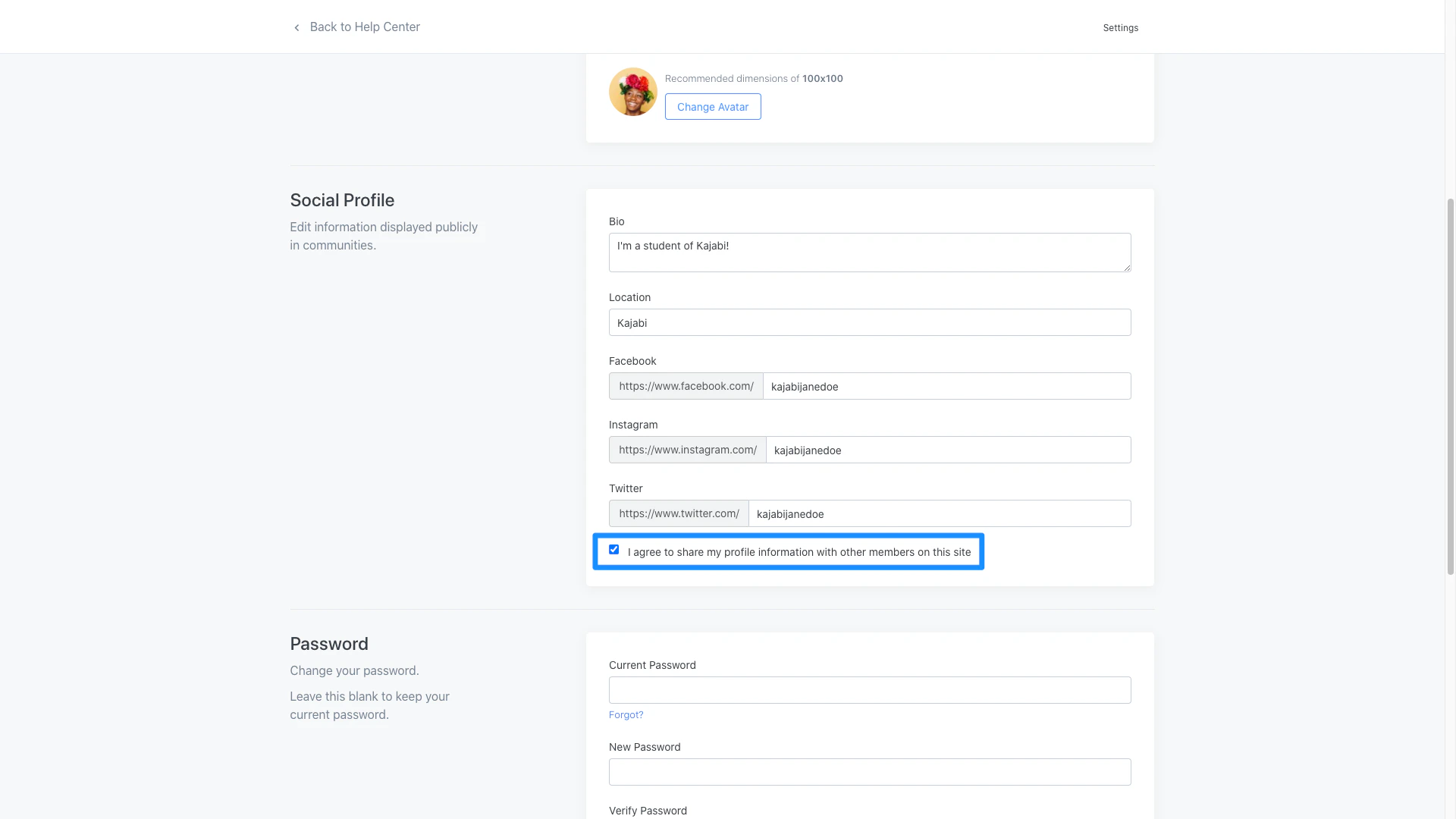1456x819 pixels.
Task: Click into the Bio text area
Action: (869, 253)
